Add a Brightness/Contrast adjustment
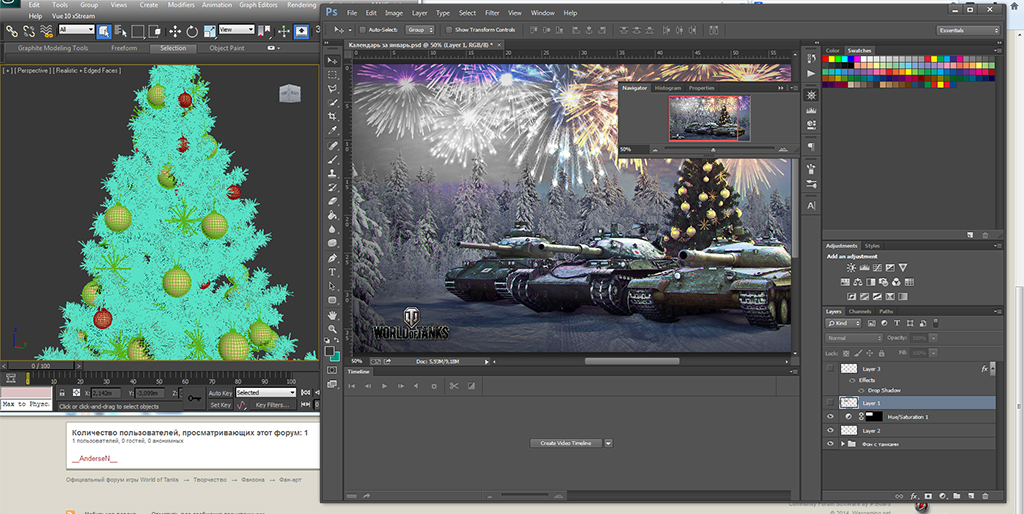Viewport: 1024px width, 514px height. point(851,268)
